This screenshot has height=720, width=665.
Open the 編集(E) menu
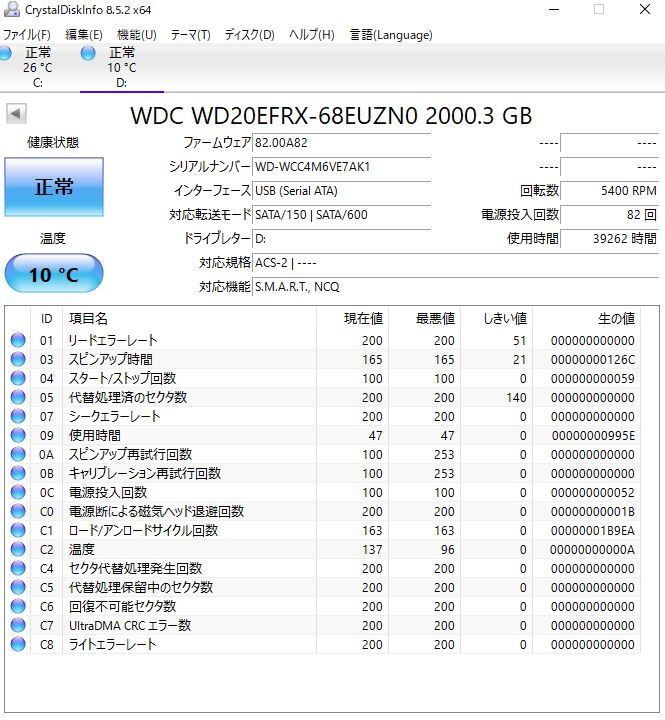84,35
